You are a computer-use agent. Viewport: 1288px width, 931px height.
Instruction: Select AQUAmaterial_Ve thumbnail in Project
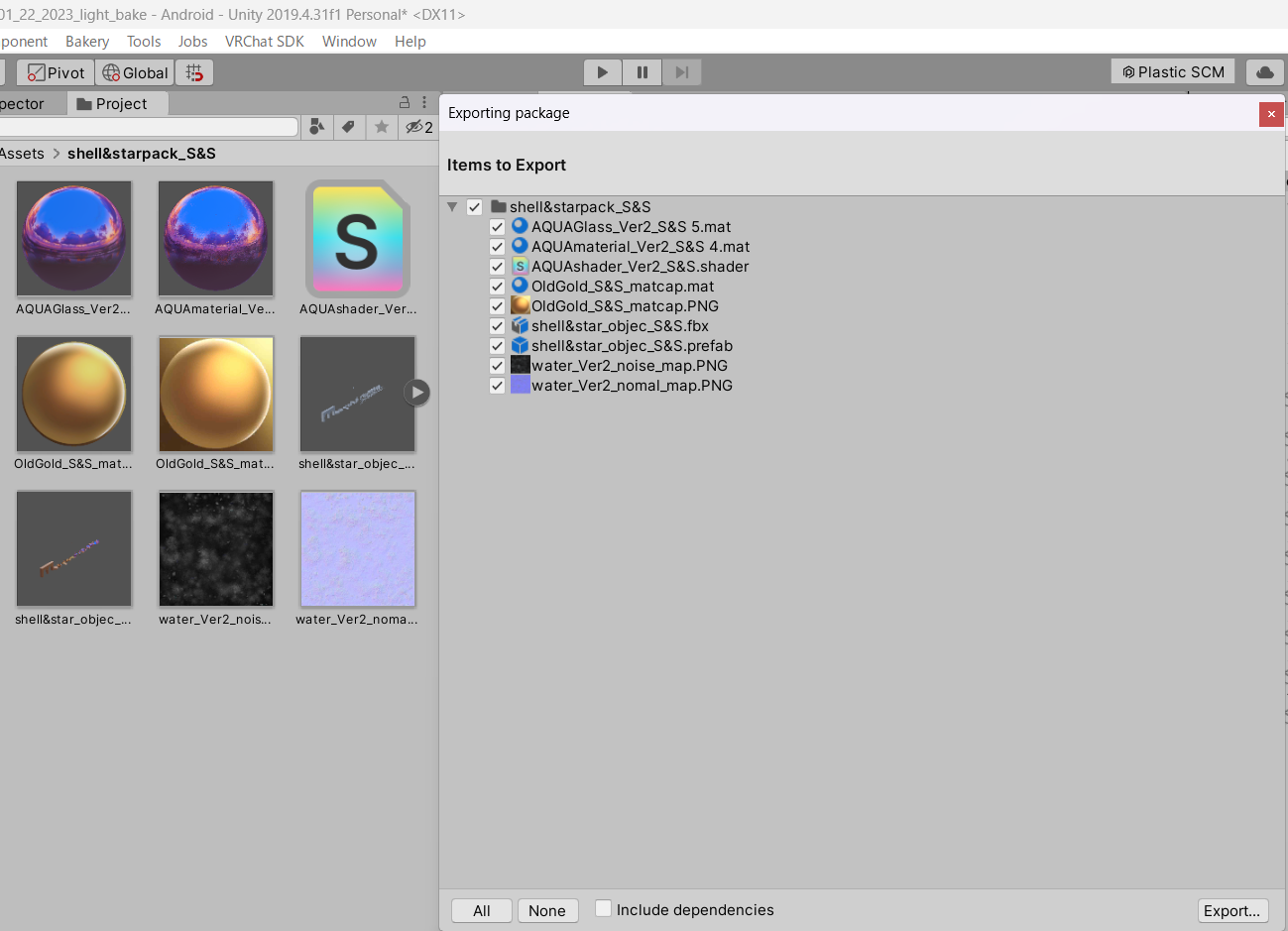[216, 239]
